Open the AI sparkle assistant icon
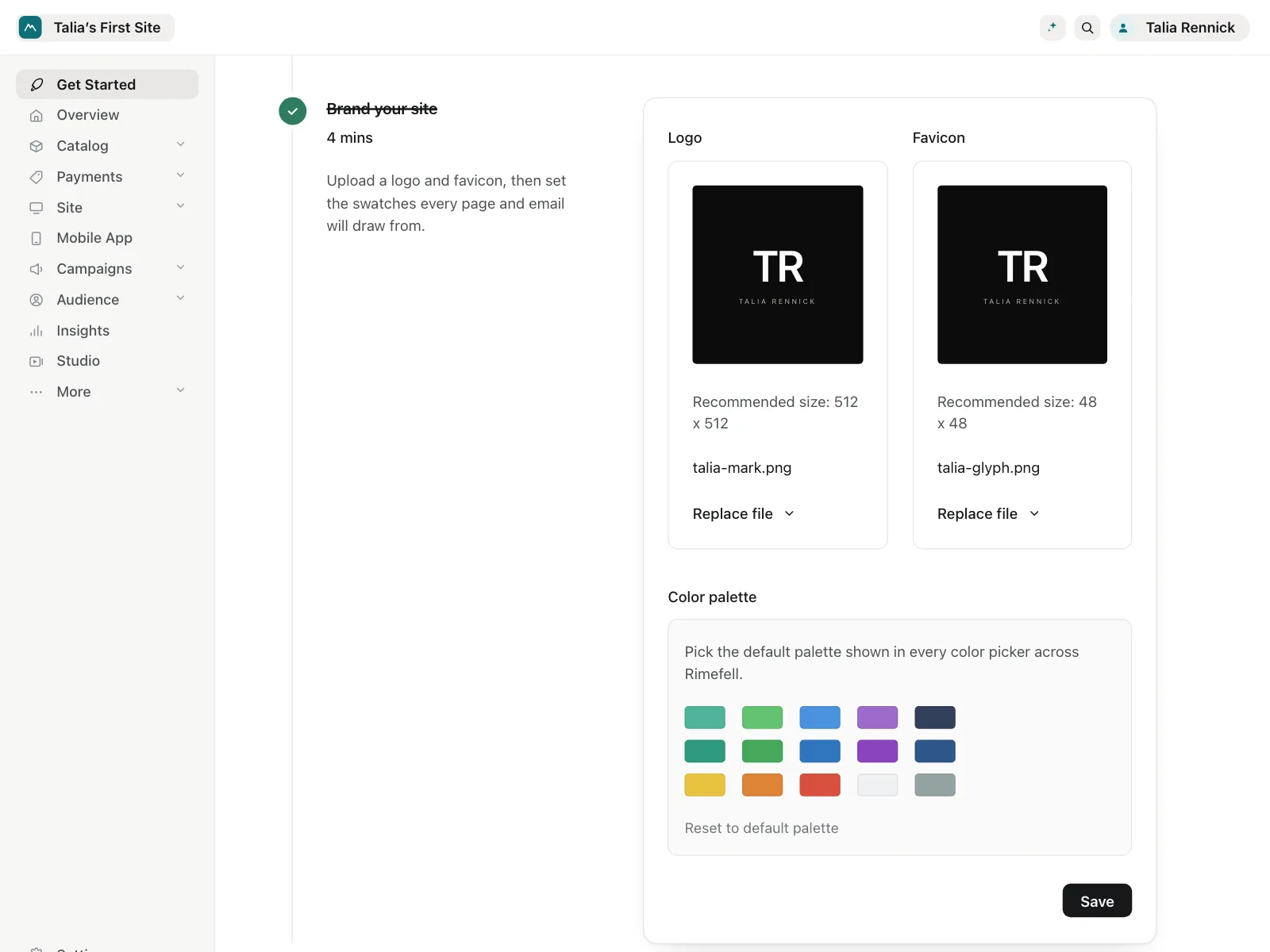The width and height of the screenshot is (1270, 952). (1053, 28)
